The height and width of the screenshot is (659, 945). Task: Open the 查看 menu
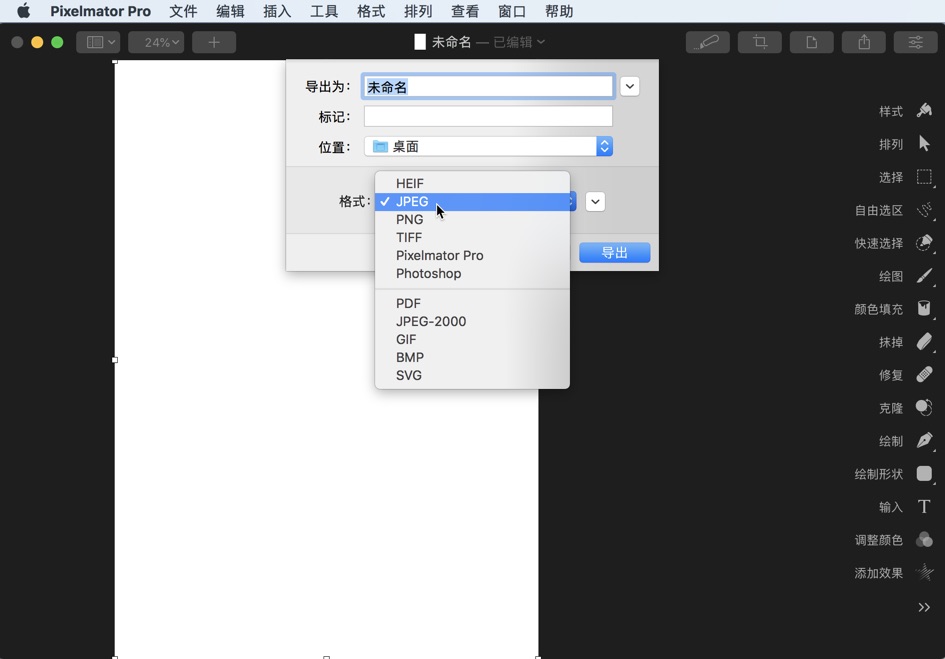(465, 11)
